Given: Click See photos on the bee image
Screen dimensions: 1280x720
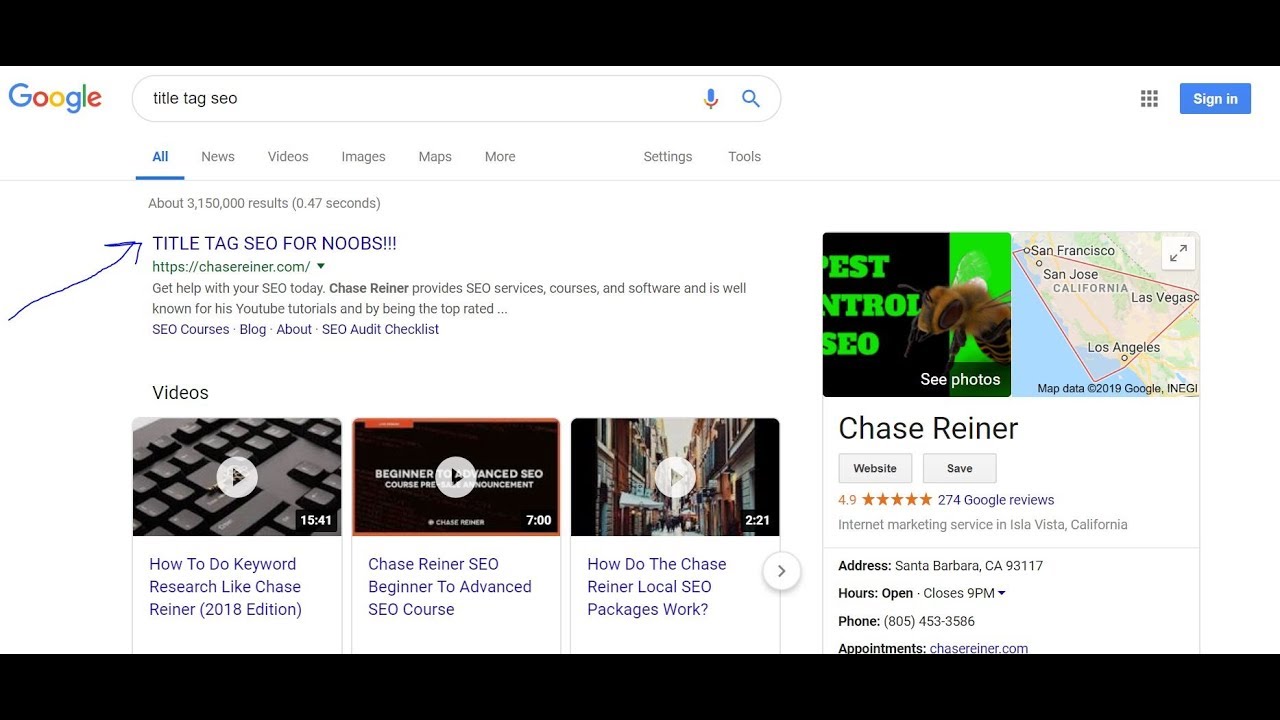Looking at the screenshot, I should (x=960, y=379).
